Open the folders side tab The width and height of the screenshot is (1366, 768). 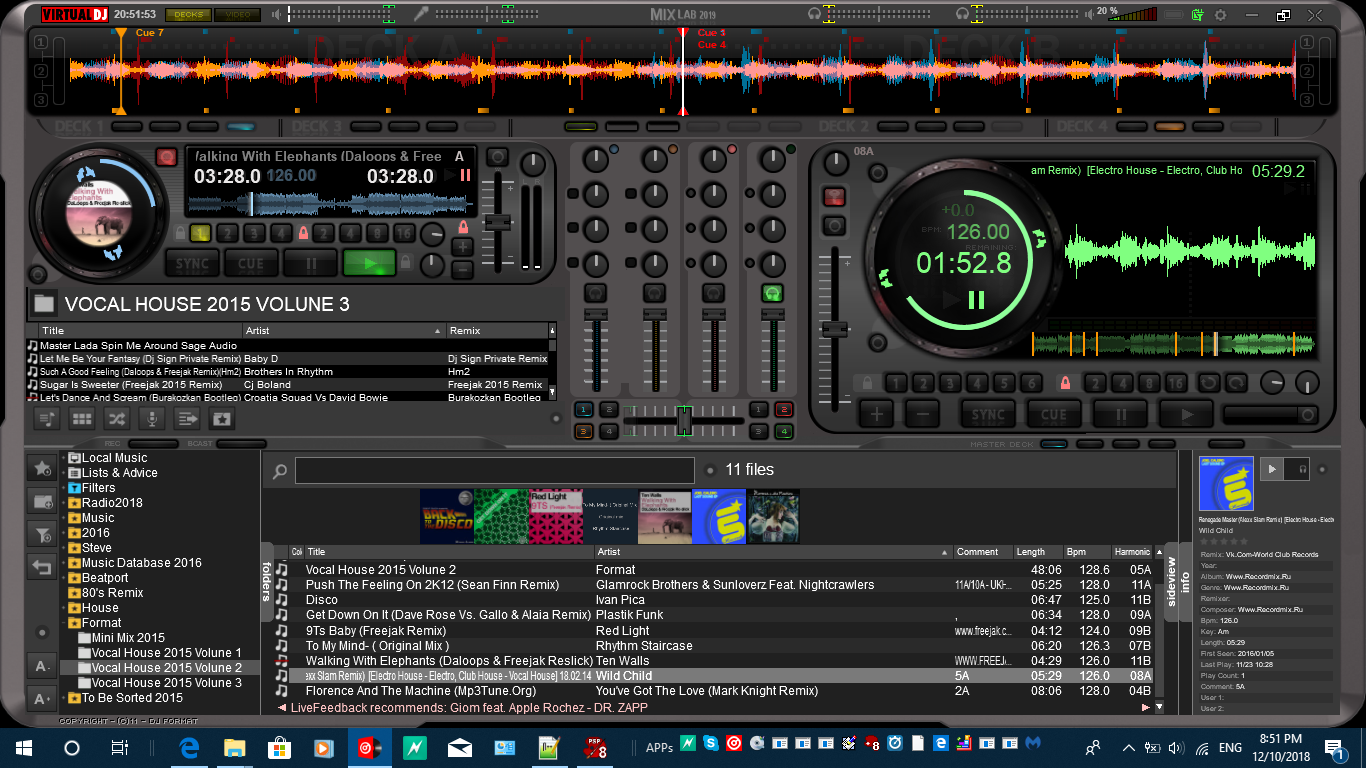(267, 581)
